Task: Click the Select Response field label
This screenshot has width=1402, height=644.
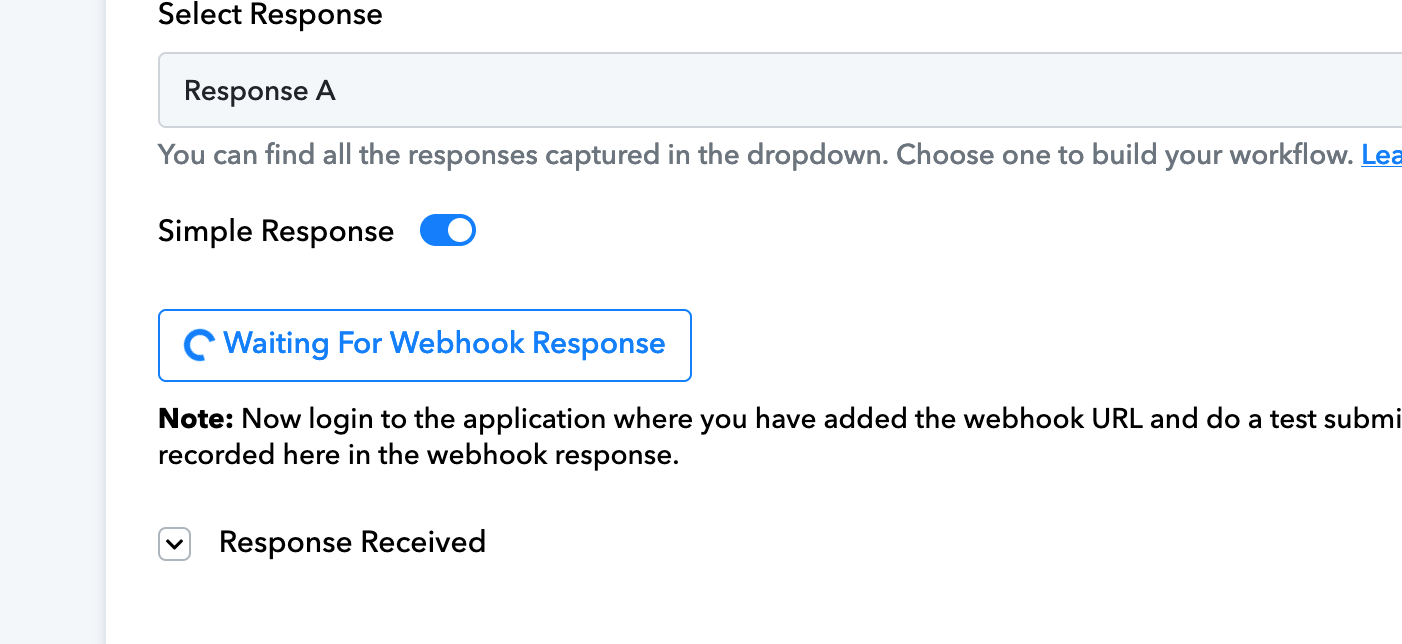Action: tap(270, 15)
